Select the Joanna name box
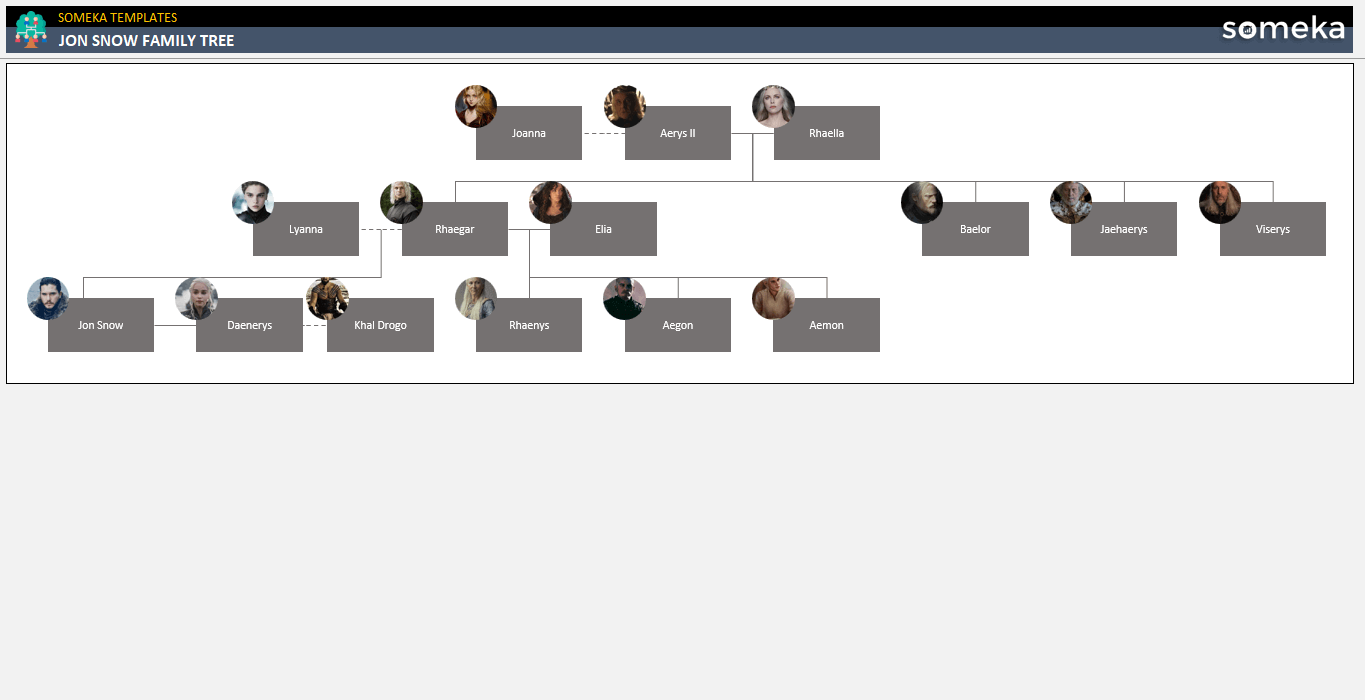The width and height of the screenshot is (1365, 700). [529, 133]
